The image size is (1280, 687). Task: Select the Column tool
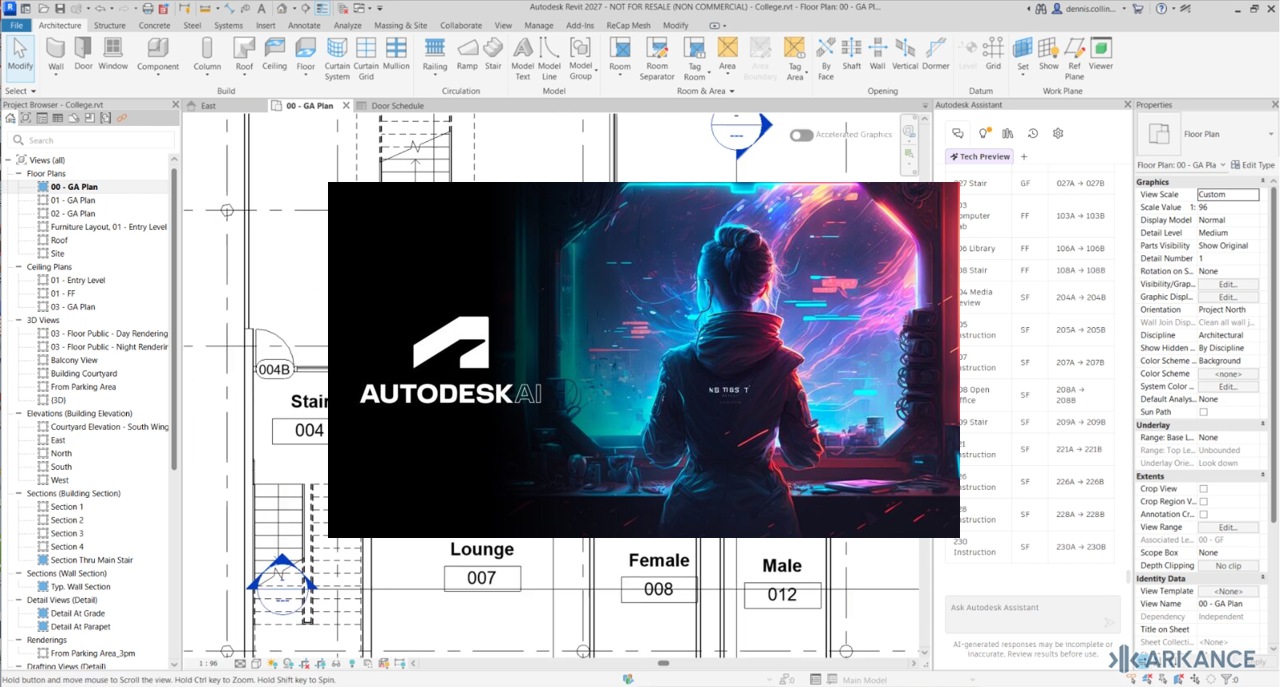207,54
